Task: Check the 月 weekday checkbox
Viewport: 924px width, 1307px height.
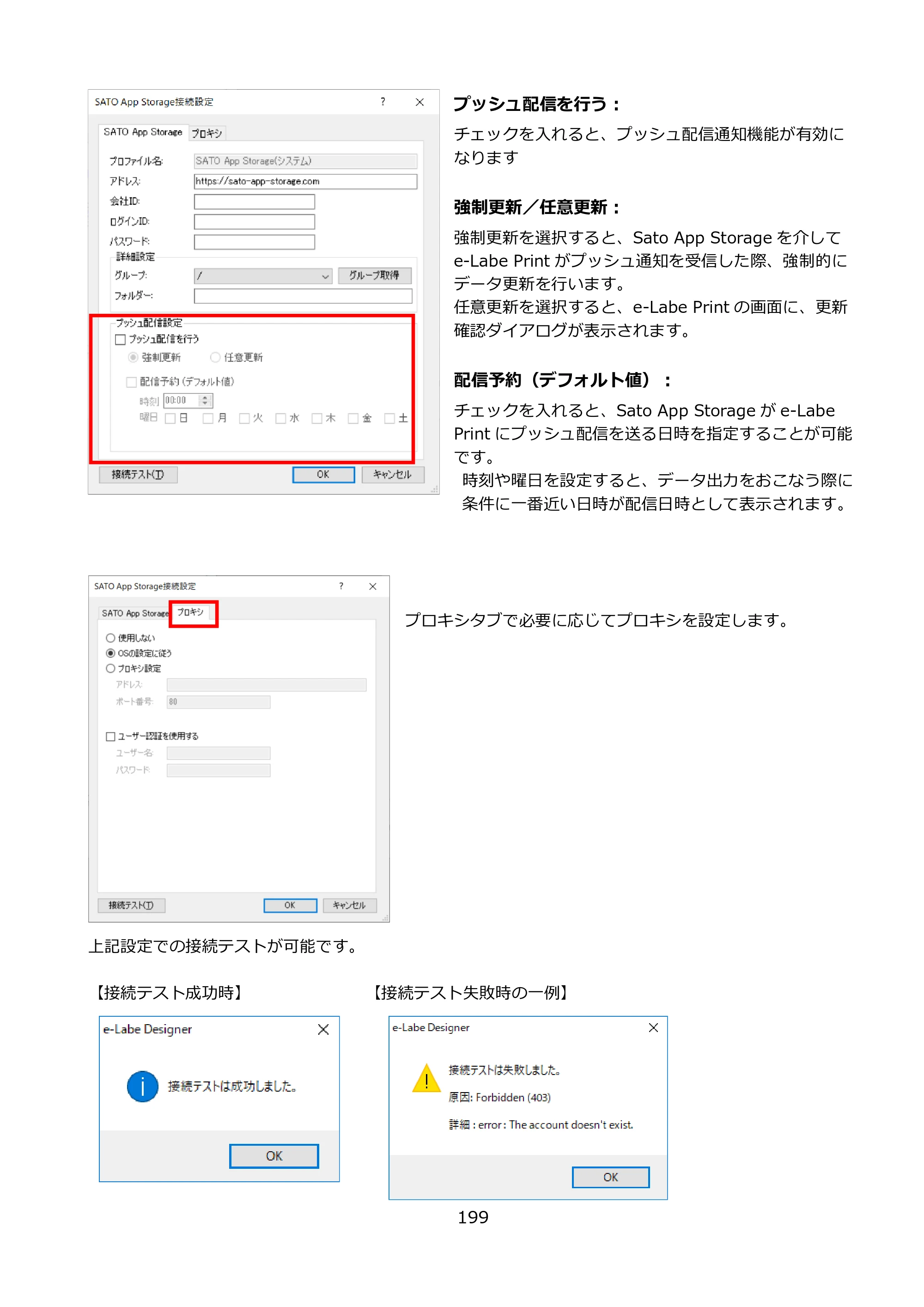Action: [208, 418]
